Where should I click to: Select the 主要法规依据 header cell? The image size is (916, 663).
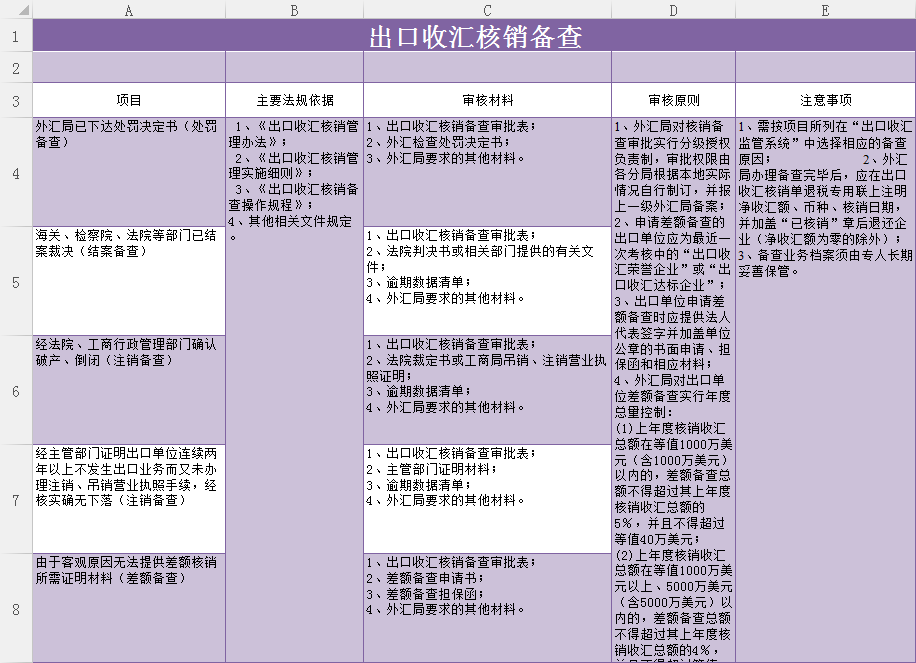(x=294, y=101)
